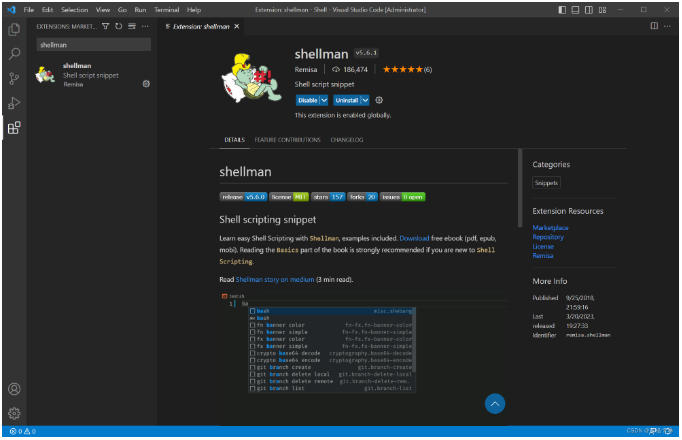
Task: Open the Source Control view
Action: coord(14,78)
